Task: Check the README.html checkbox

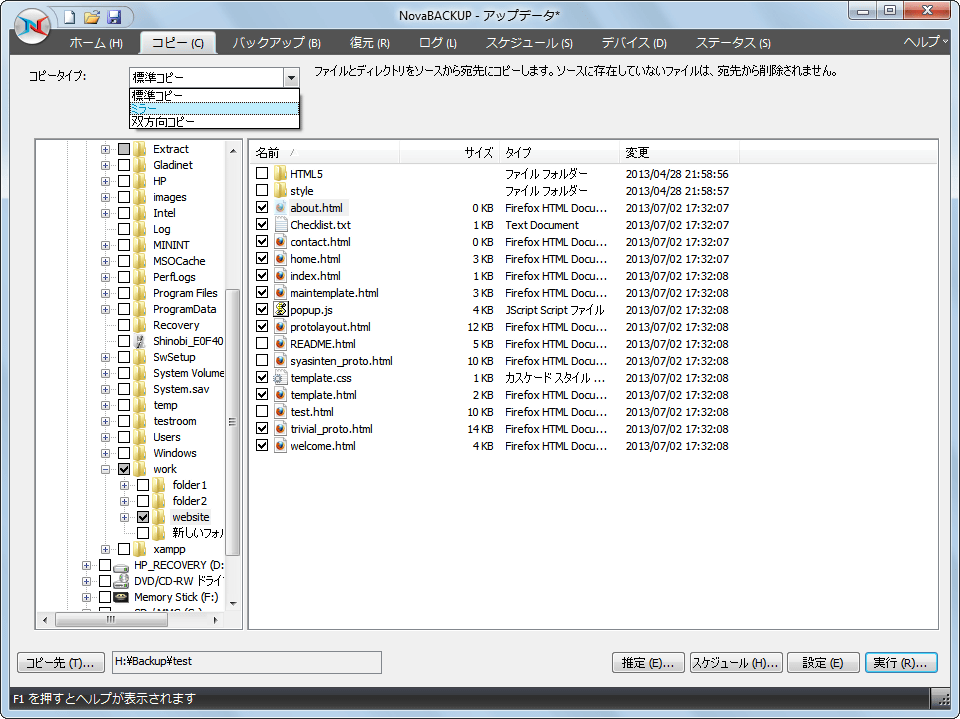Action: pyautogui.click(x=262, y=344)
